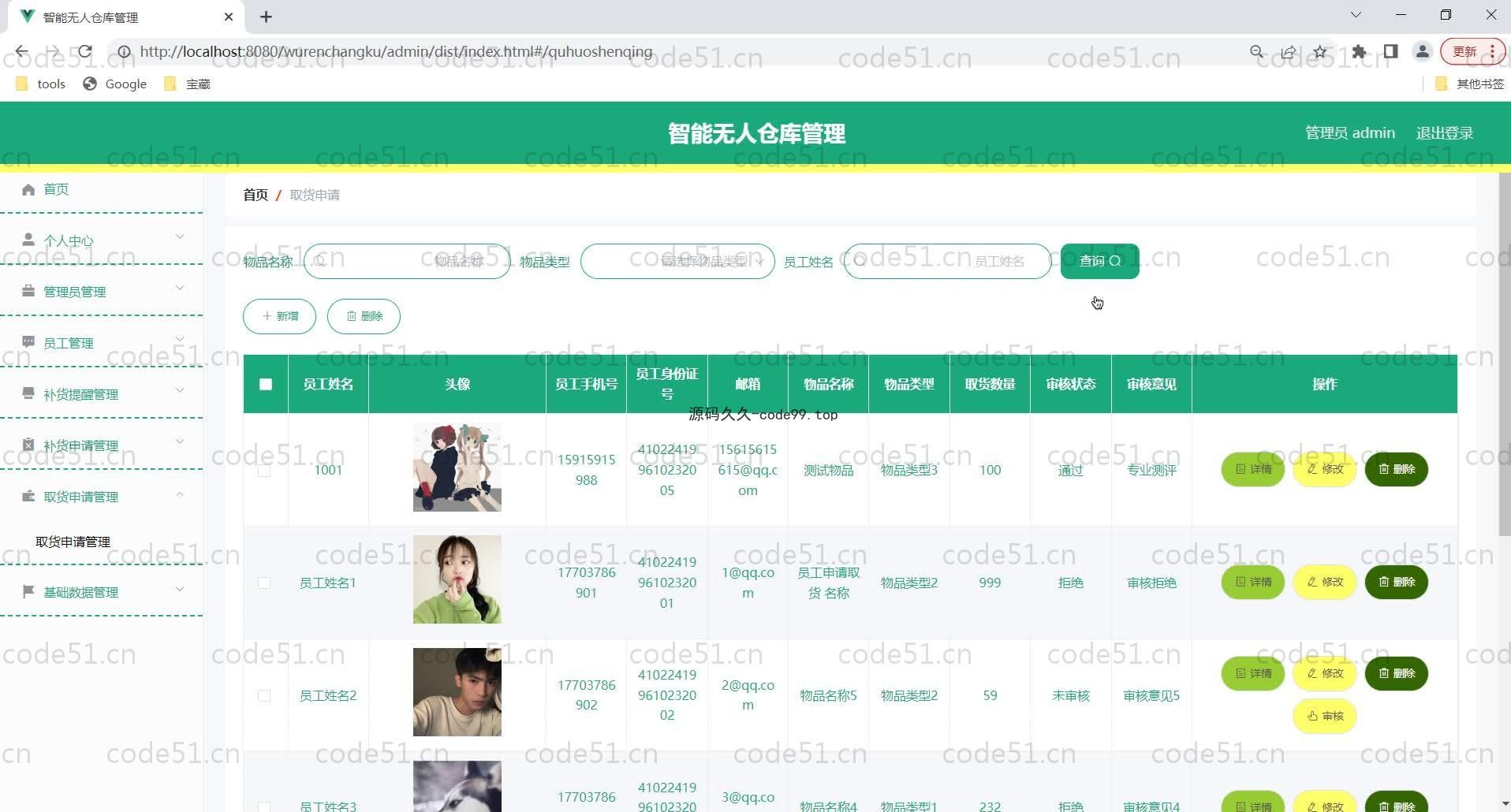This screenshot has height=812, width=1511.
Task: Expand the 补货提醒管理 menu chevron
Action: [180, 390]
